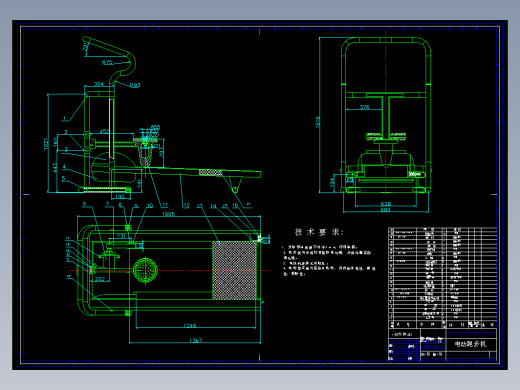Select the 376 dimension in front view
Screen dimensions: 520x390
(x=364, y=107)
